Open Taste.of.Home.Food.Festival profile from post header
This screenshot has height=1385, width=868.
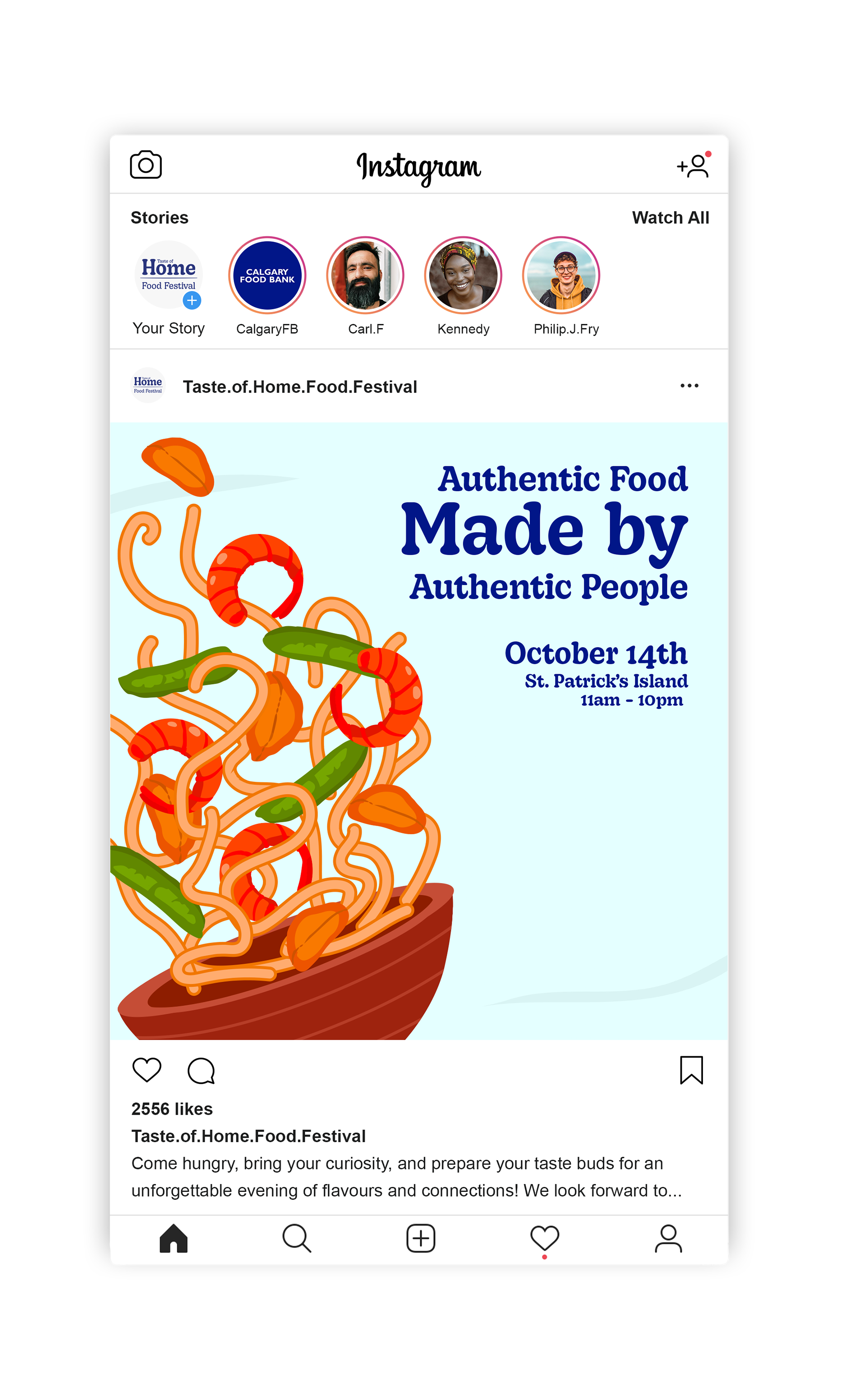300,387
